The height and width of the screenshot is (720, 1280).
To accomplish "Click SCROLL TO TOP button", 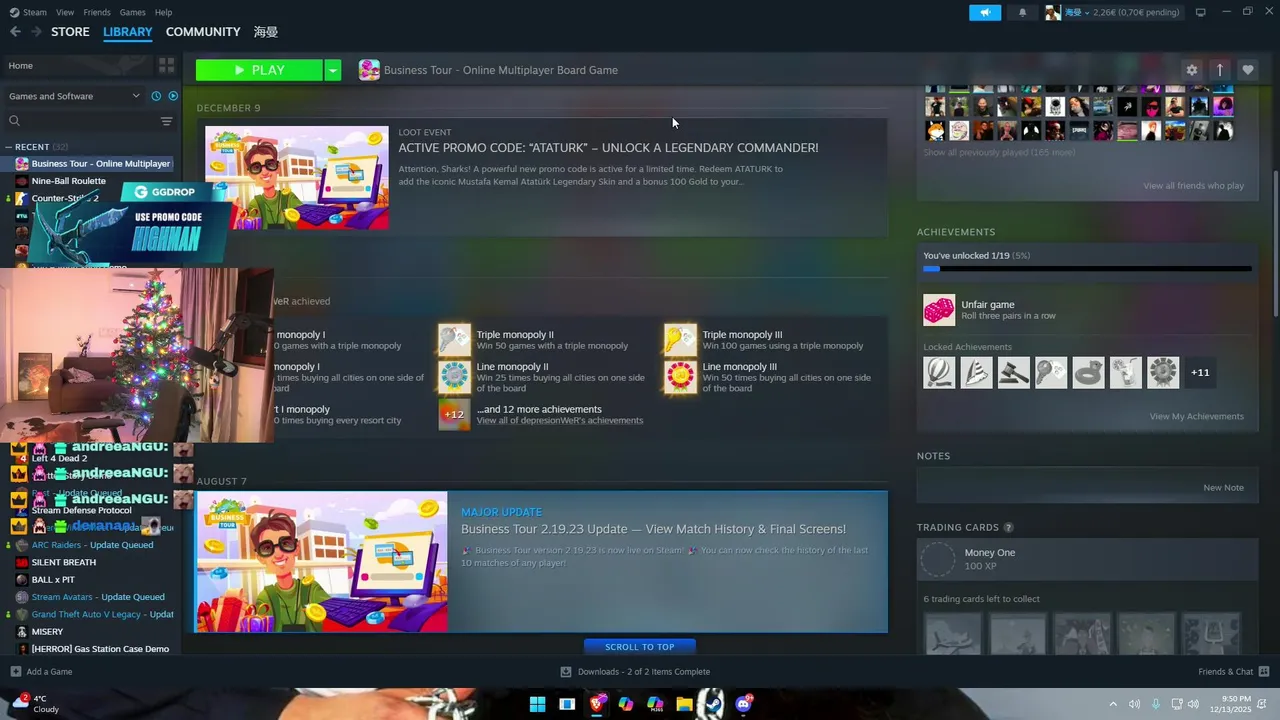I will [x=640, y=647].
